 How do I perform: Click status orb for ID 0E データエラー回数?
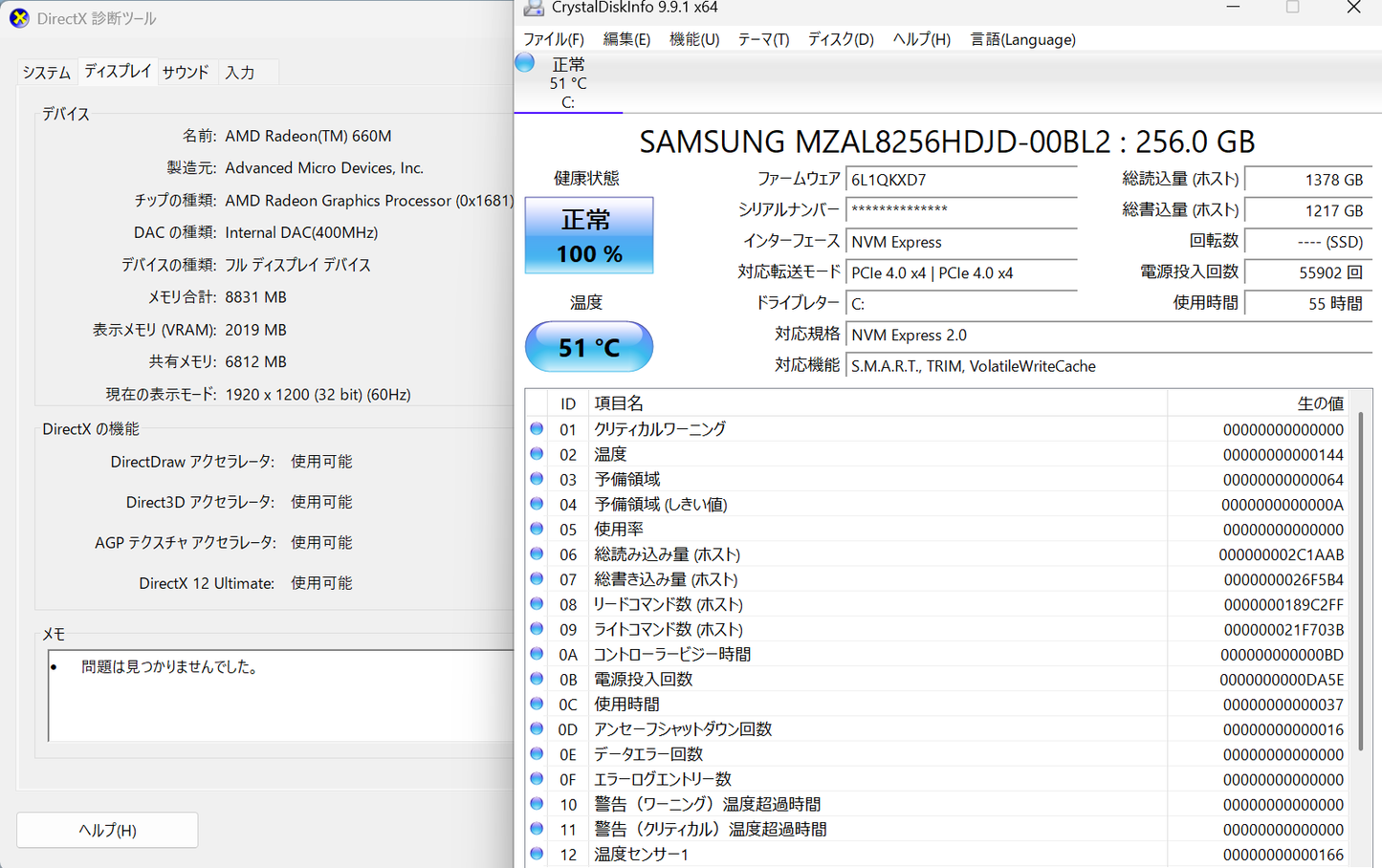point(537,753)
